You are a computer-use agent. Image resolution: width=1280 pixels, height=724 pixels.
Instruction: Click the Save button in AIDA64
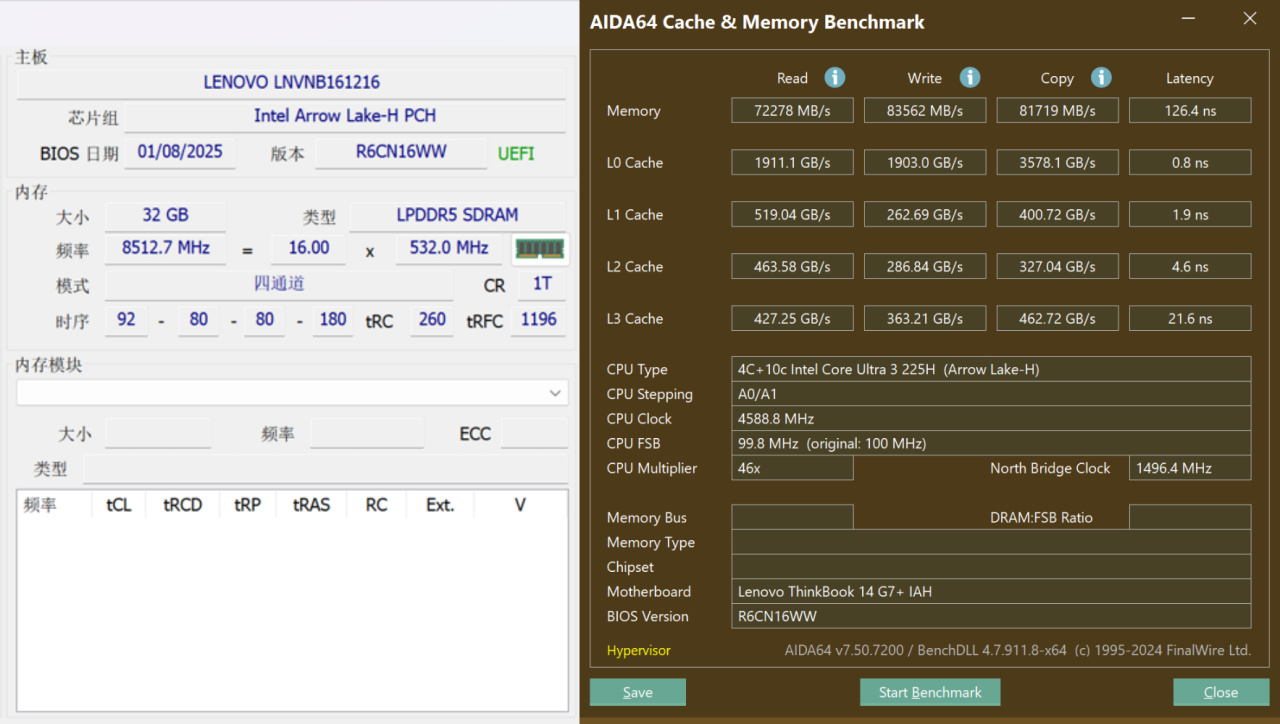[x=638, y=692]
